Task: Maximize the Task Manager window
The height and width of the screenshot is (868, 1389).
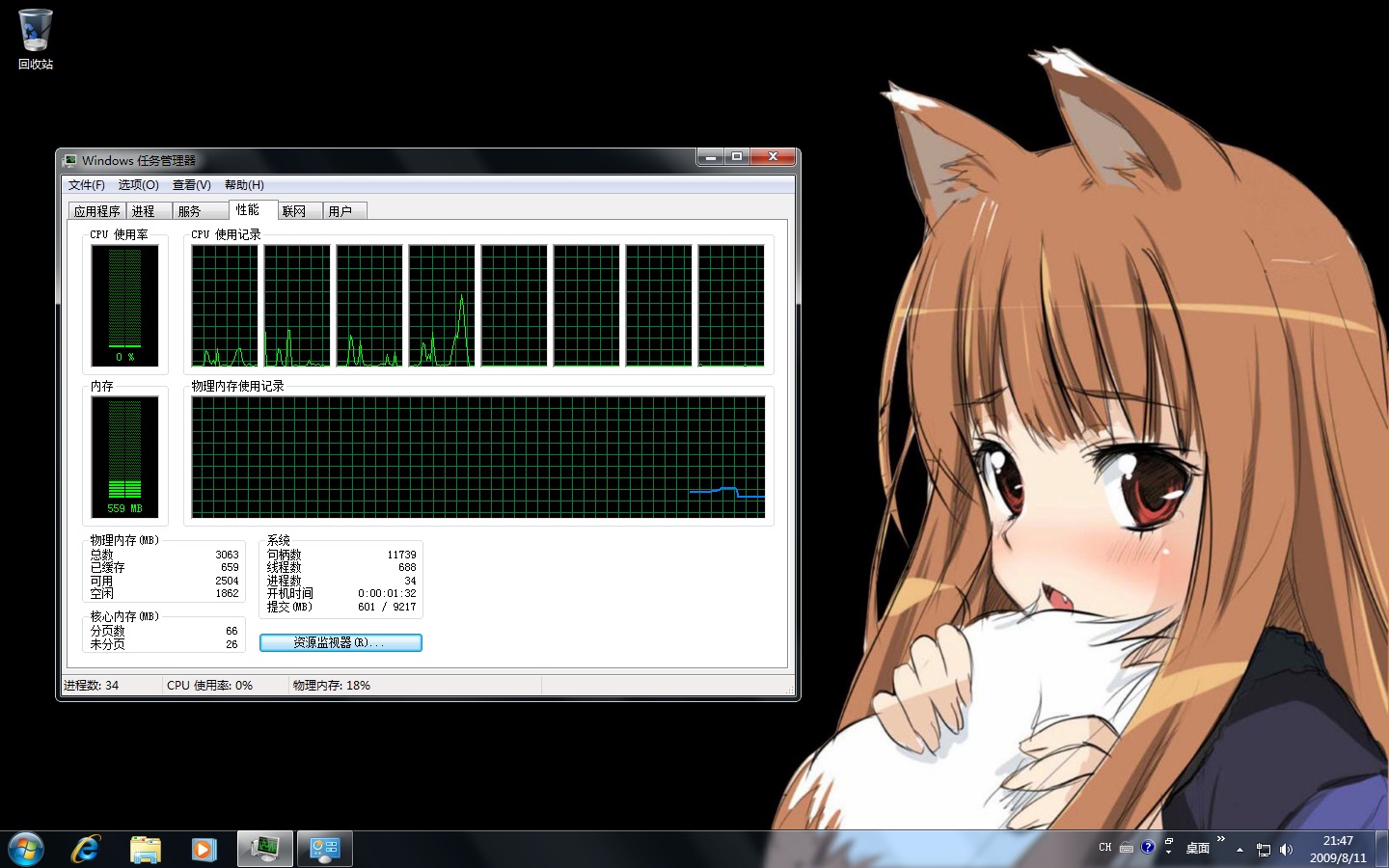Action: (737, 156)
